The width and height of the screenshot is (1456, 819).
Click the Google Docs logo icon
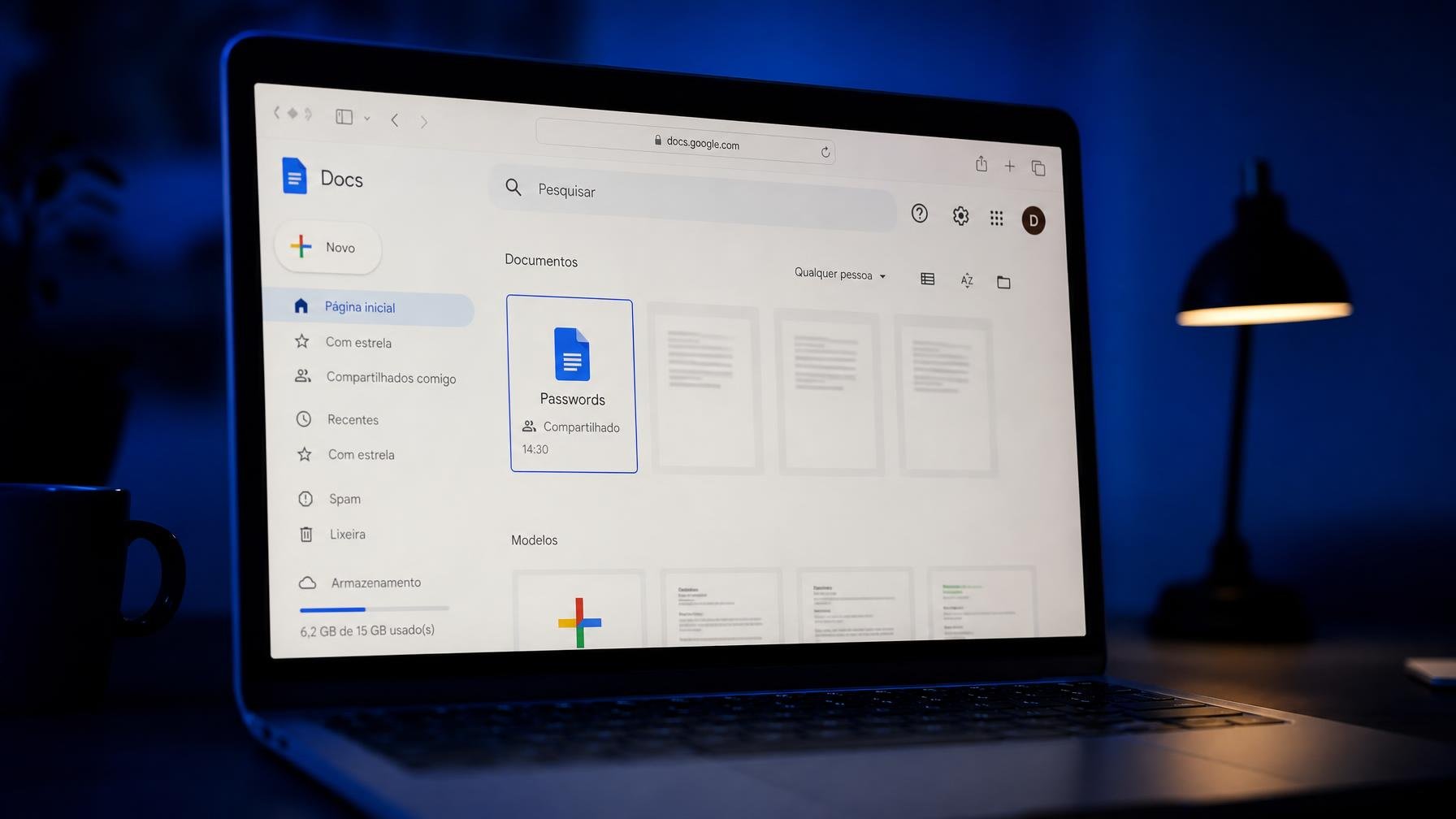pos(294,176)
